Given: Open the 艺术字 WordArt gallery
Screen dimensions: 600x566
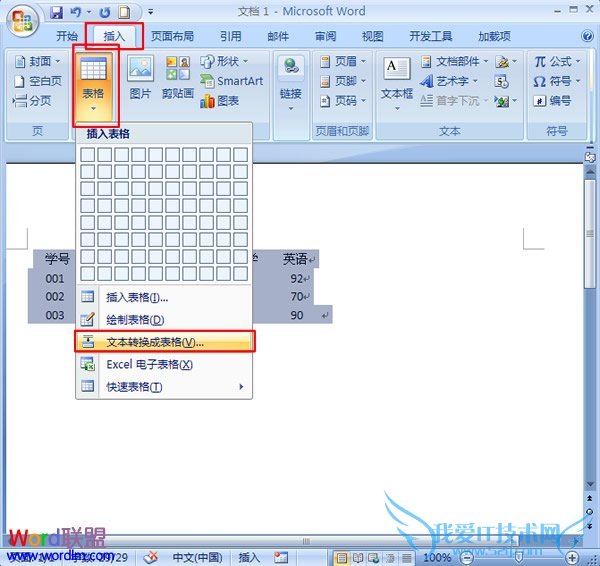Looking at the screenshot, I should (x=448, y=81).
